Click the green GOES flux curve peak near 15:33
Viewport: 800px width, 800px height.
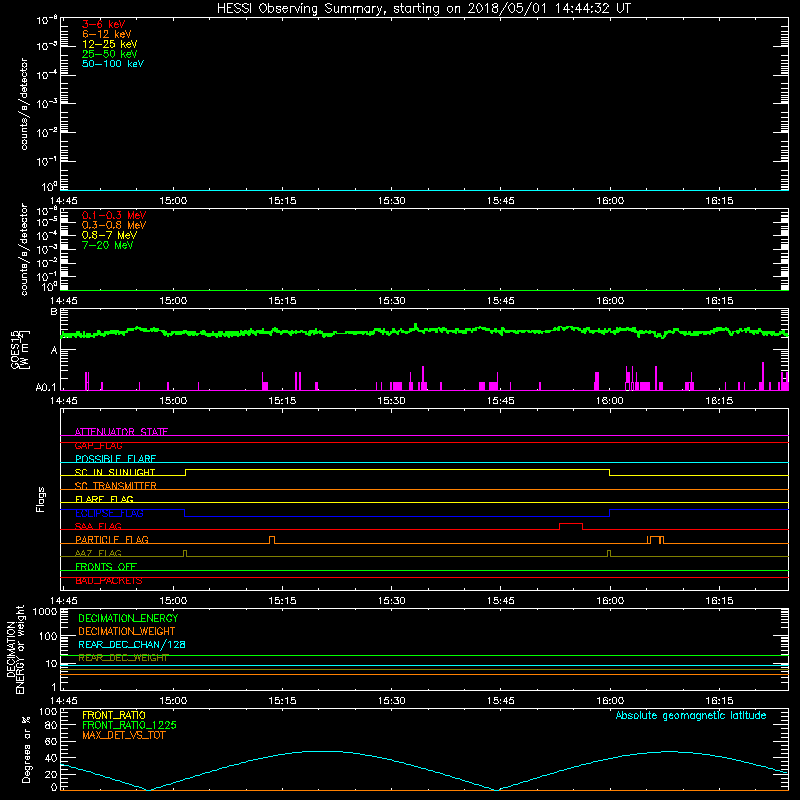click(416, 326)
